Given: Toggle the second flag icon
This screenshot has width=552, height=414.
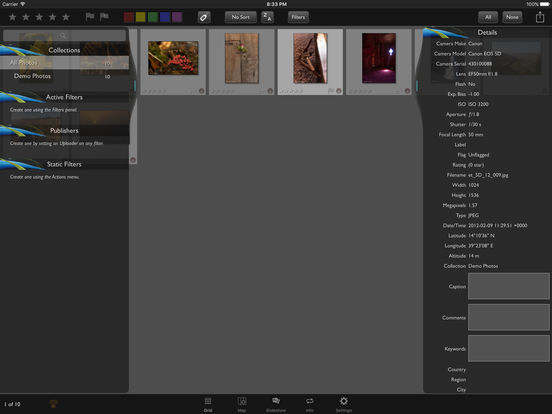Looking at the screenshot, I should click(104, 17).
